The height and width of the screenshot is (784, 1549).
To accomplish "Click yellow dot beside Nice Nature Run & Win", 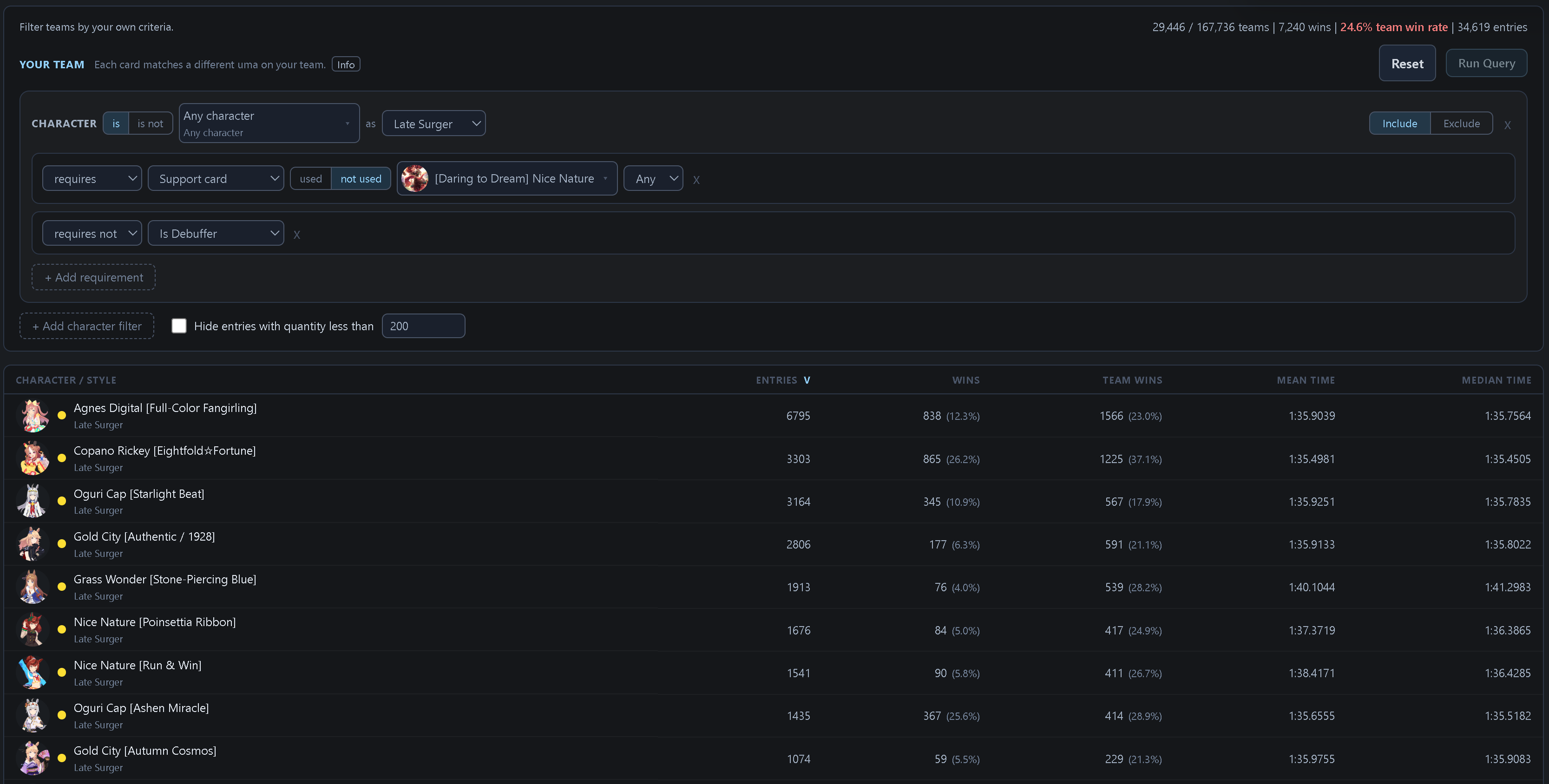I will 61,672.
